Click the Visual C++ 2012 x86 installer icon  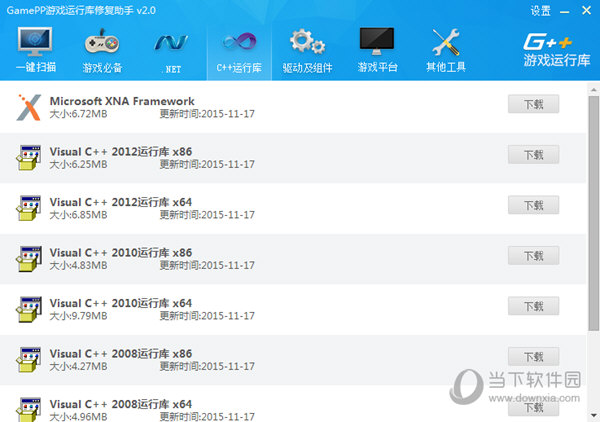click(29, 157)
